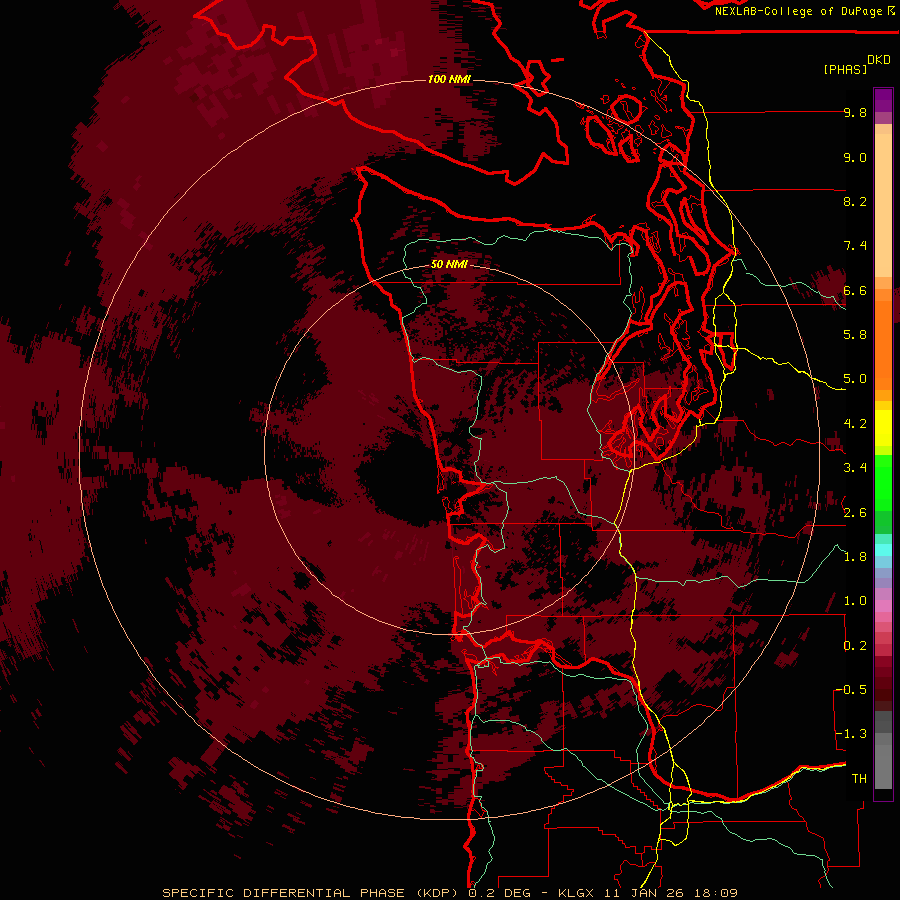Click the 100 NMI range ring label
900x900 pixels.
point(449,79)
